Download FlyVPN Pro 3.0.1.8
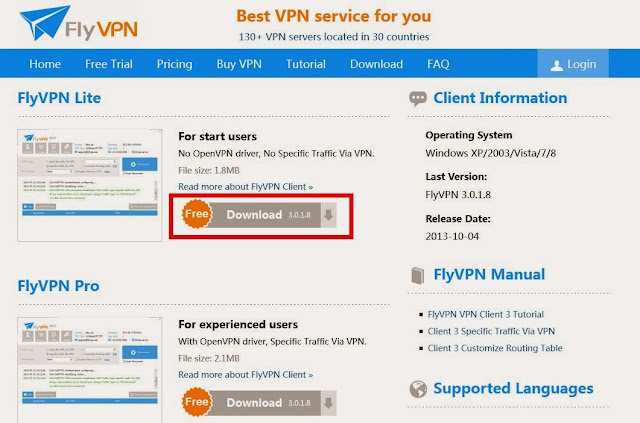This screenshot has width=640, height=423. click(x=259, y=403)
